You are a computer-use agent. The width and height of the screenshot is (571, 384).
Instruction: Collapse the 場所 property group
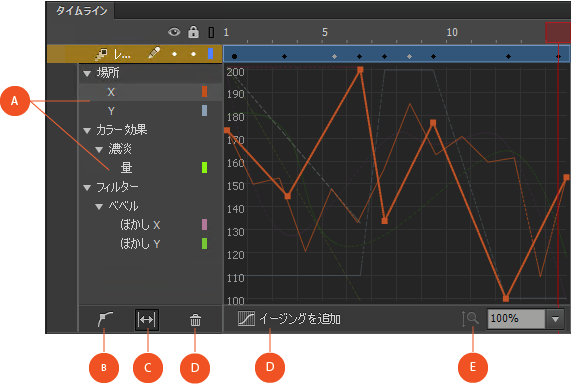(87, 74)
